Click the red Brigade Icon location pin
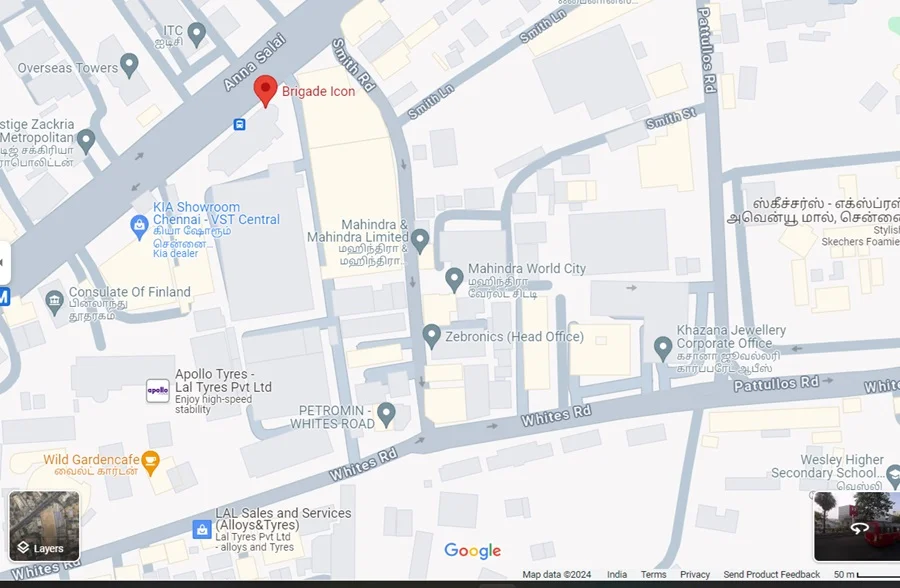This screenshot has height=588, width=900. [266, 91]
